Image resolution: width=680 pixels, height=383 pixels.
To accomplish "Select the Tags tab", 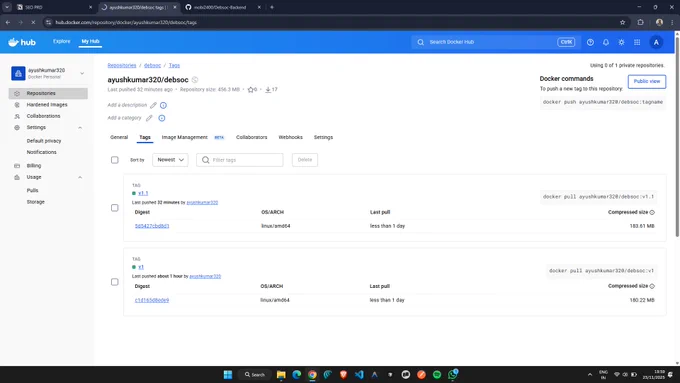I will click(145, 137).
